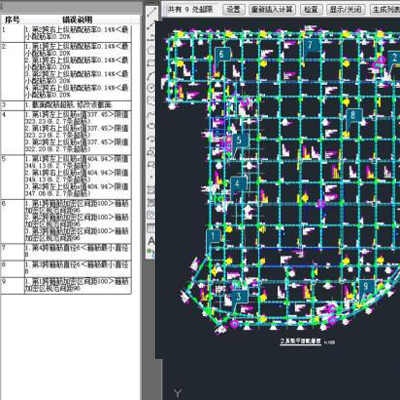Select the Ellipse drawing tool
The width and height of the screenshot is (400, 400).
click(x=151, y=125)
